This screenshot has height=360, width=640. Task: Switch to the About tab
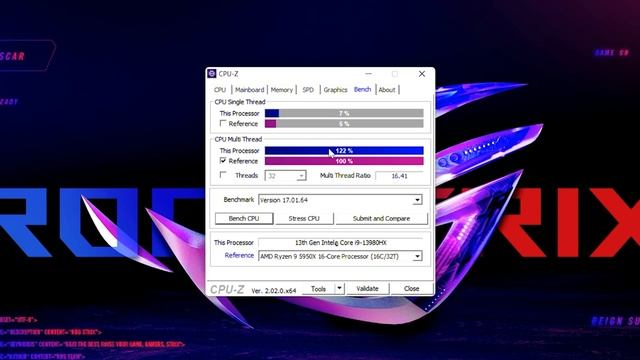387,90
